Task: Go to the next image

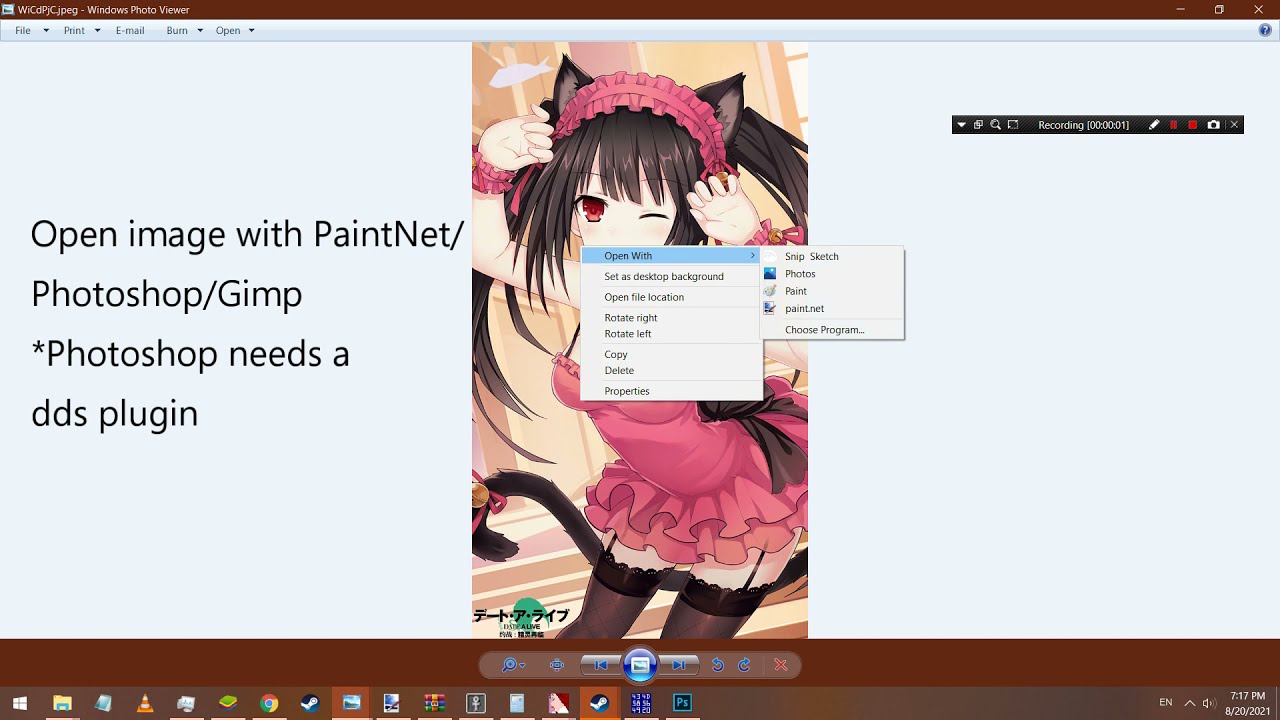Action: coord(679,665)
